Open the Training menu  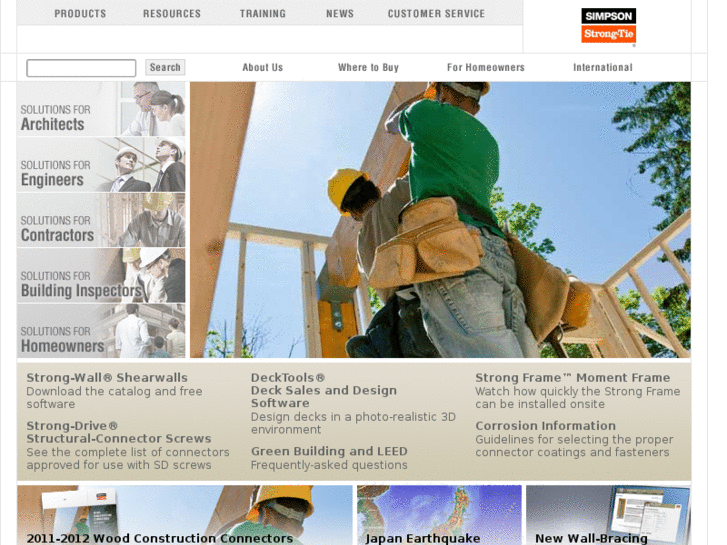[x=262, y=14]
